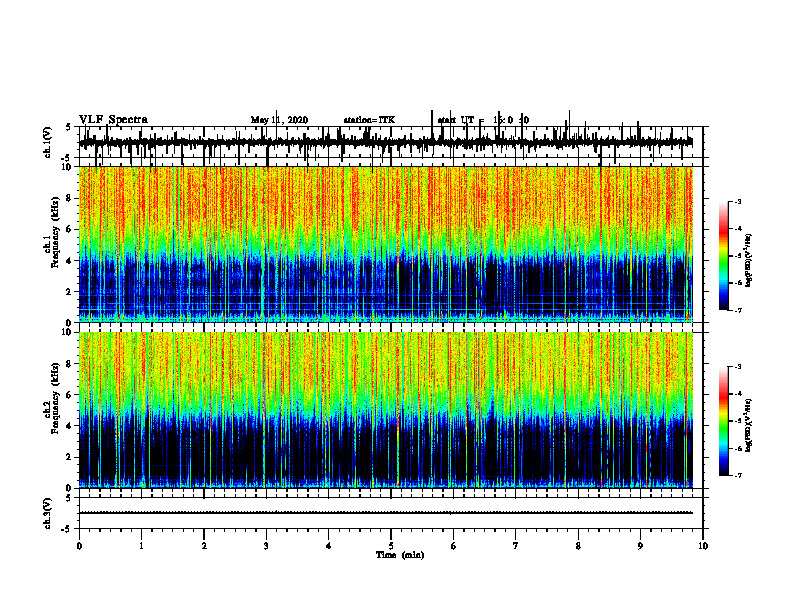The image size is (792, 612).
Task: Click the "Time (min)" axis title
Action: [x=400, y=555]
